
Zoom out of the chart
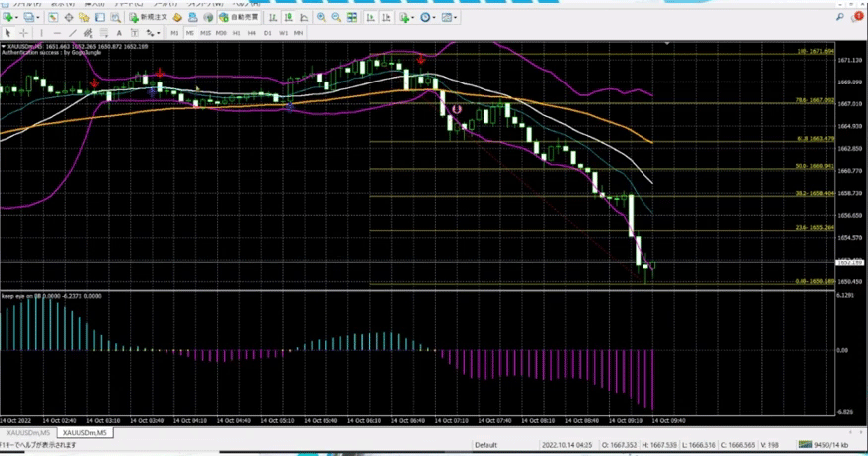tap(336, 18)
